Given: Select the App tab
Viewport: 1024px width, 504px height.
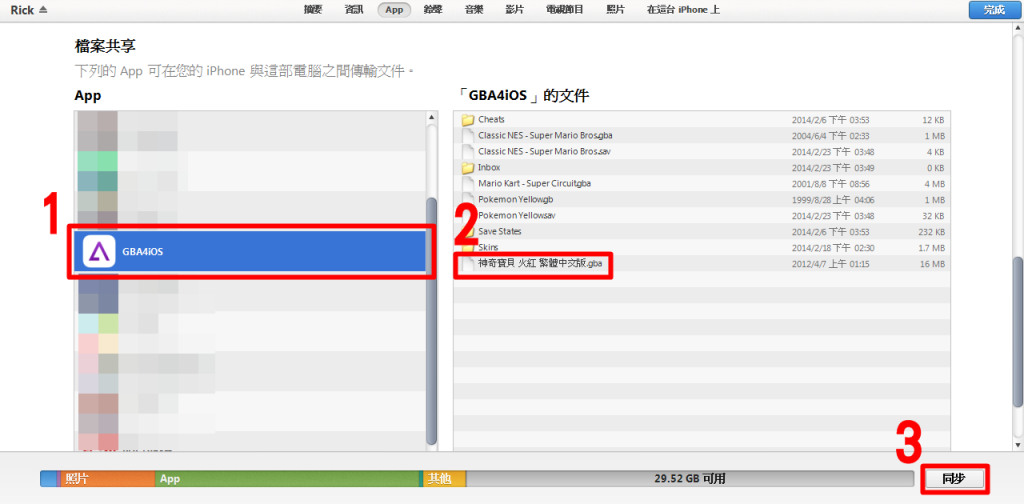Looking at the screenshot, I should 394,10.
